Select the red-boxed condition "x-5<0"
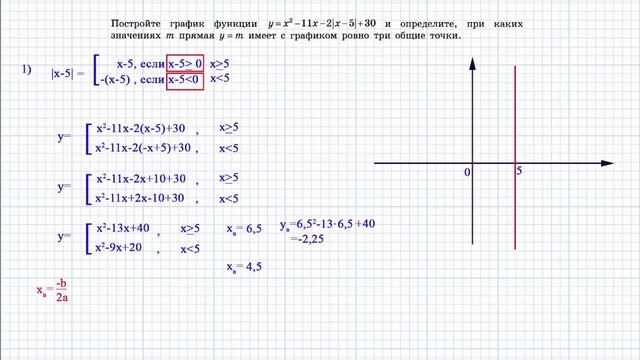 click(x=185, y=81)
